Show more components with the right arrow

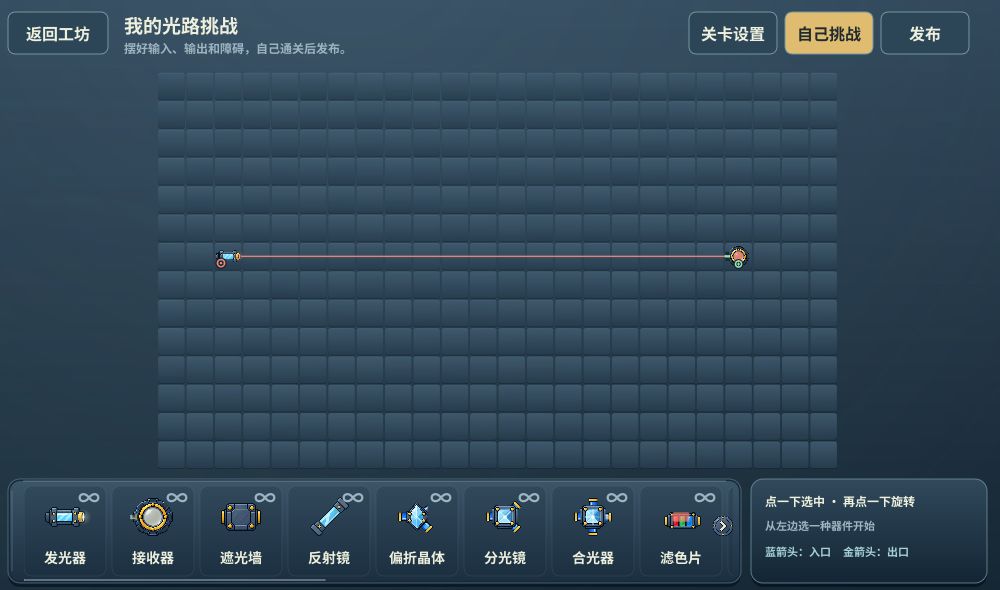tap(723, 526)
